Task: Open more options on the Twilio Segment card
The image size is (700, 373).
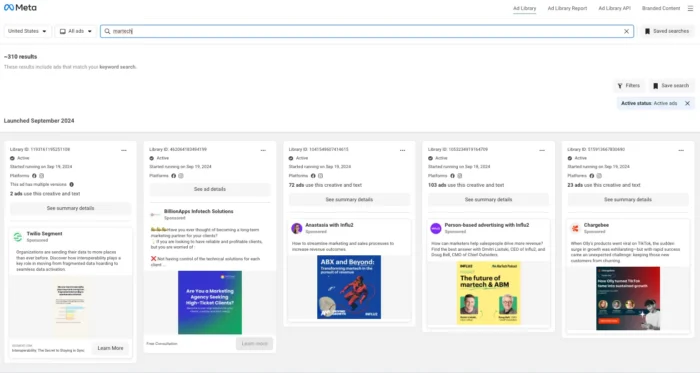Action: tap(124, 150)
